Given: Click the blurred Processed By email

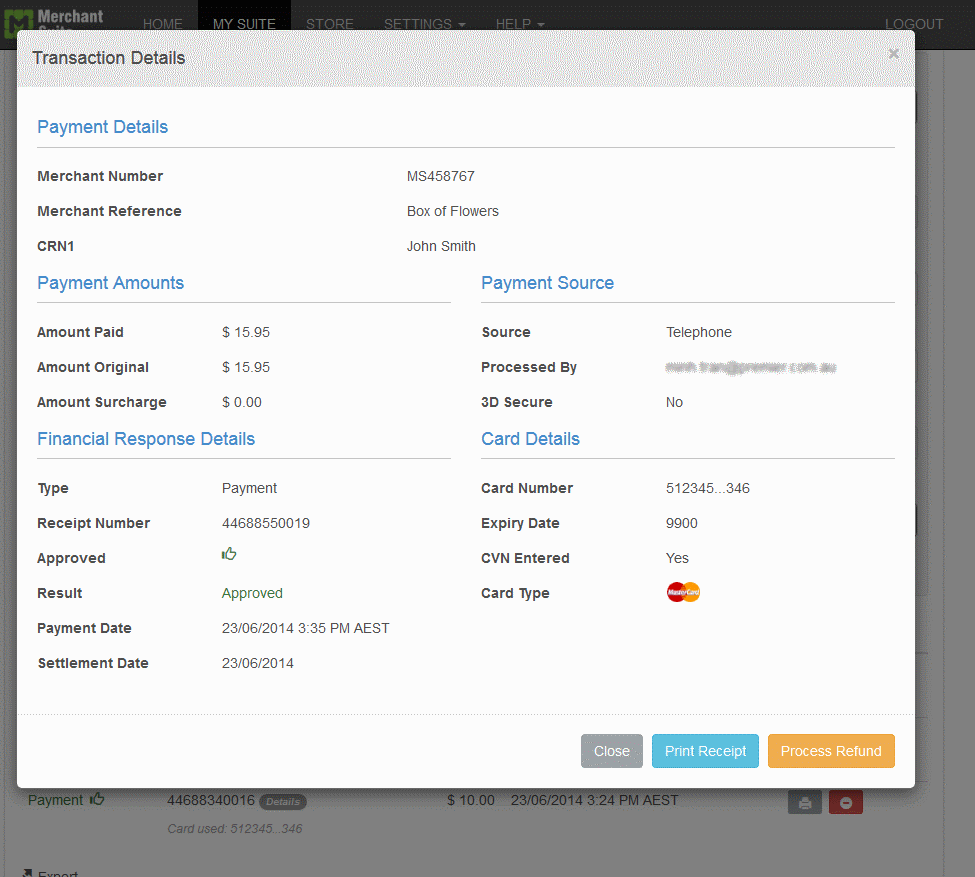Looking at the screenshot, I should click(x=751, y=368).
